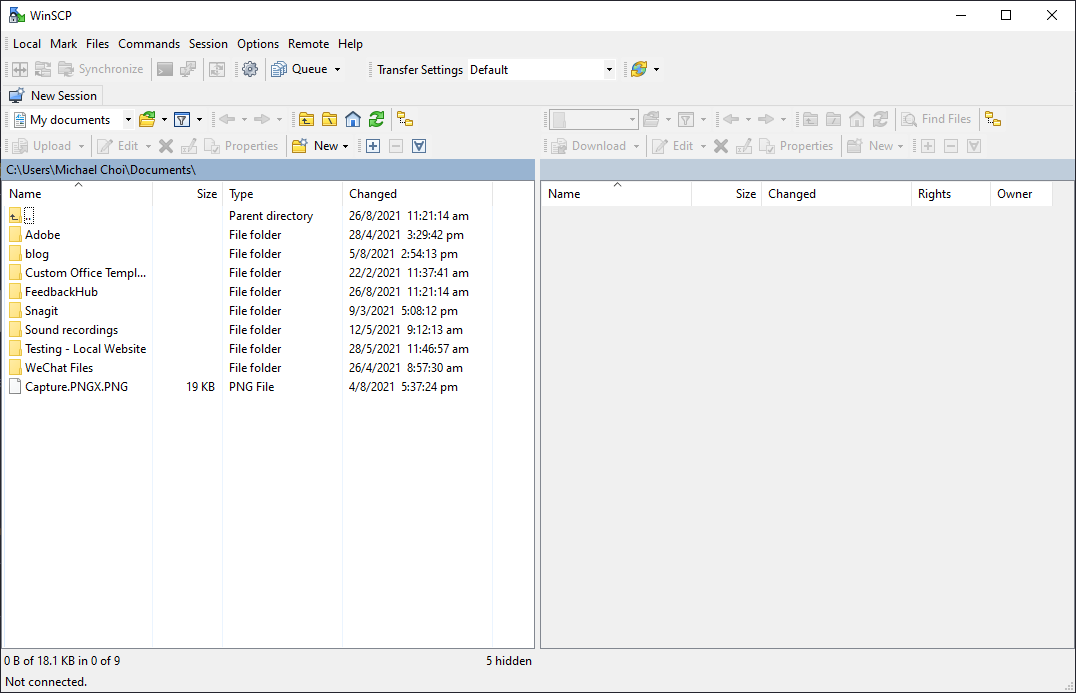Click the local Properties button

point(242,145)
